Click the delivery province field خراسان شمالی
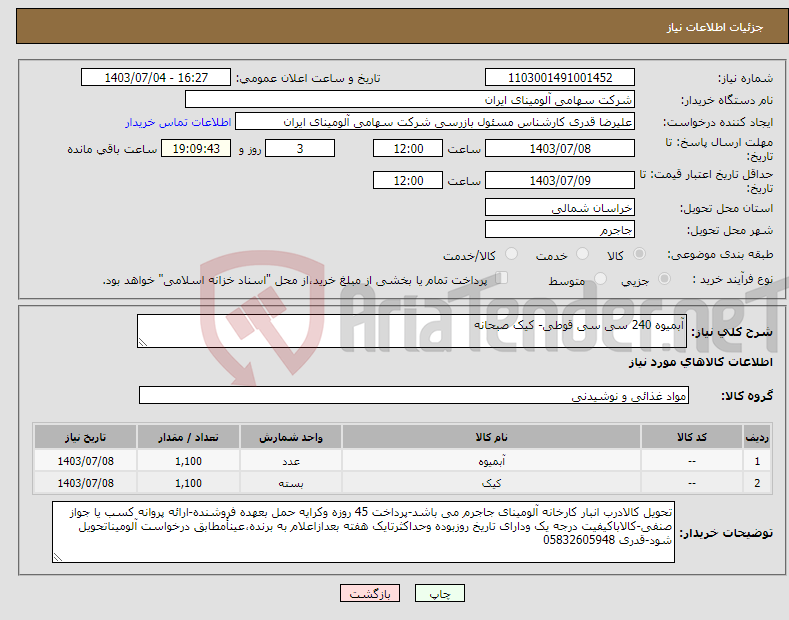The width and height of the screenshot is (789, 620). click(x=560, y=207)
